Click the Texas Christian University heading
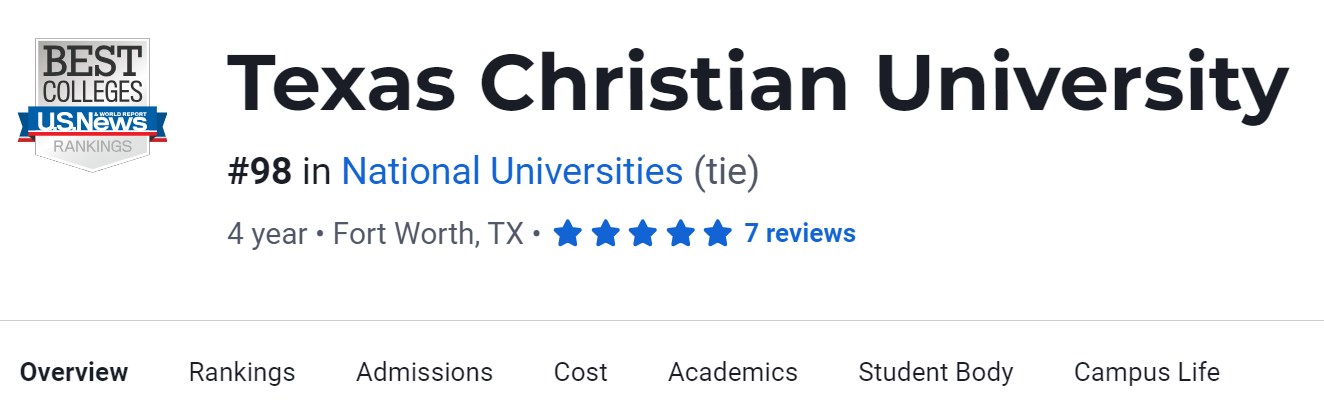 pyautogui.click(x=757, y=83)
